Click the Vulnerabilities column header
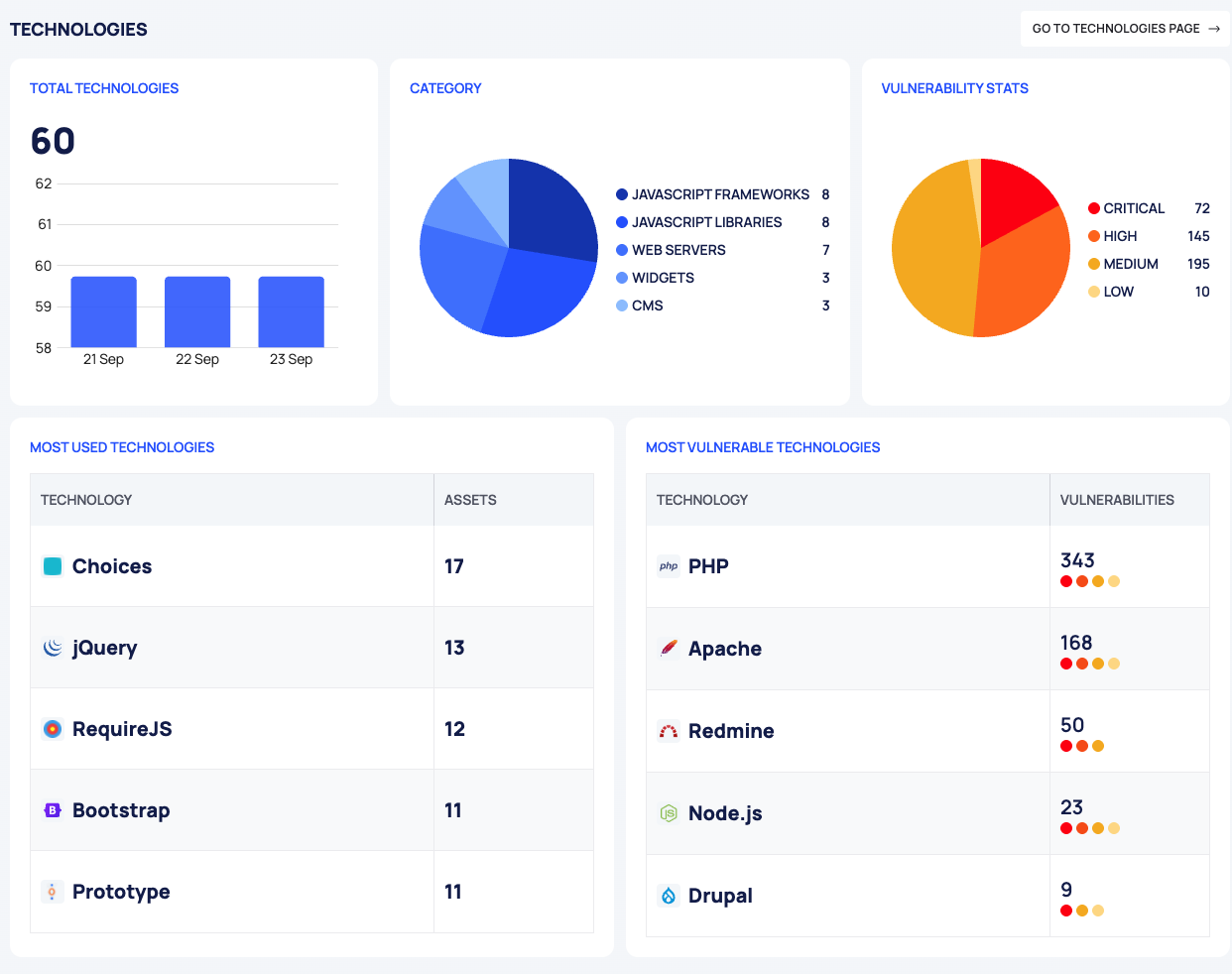This screenshot has width=1232, height=974. click(x=1117, y=500)
